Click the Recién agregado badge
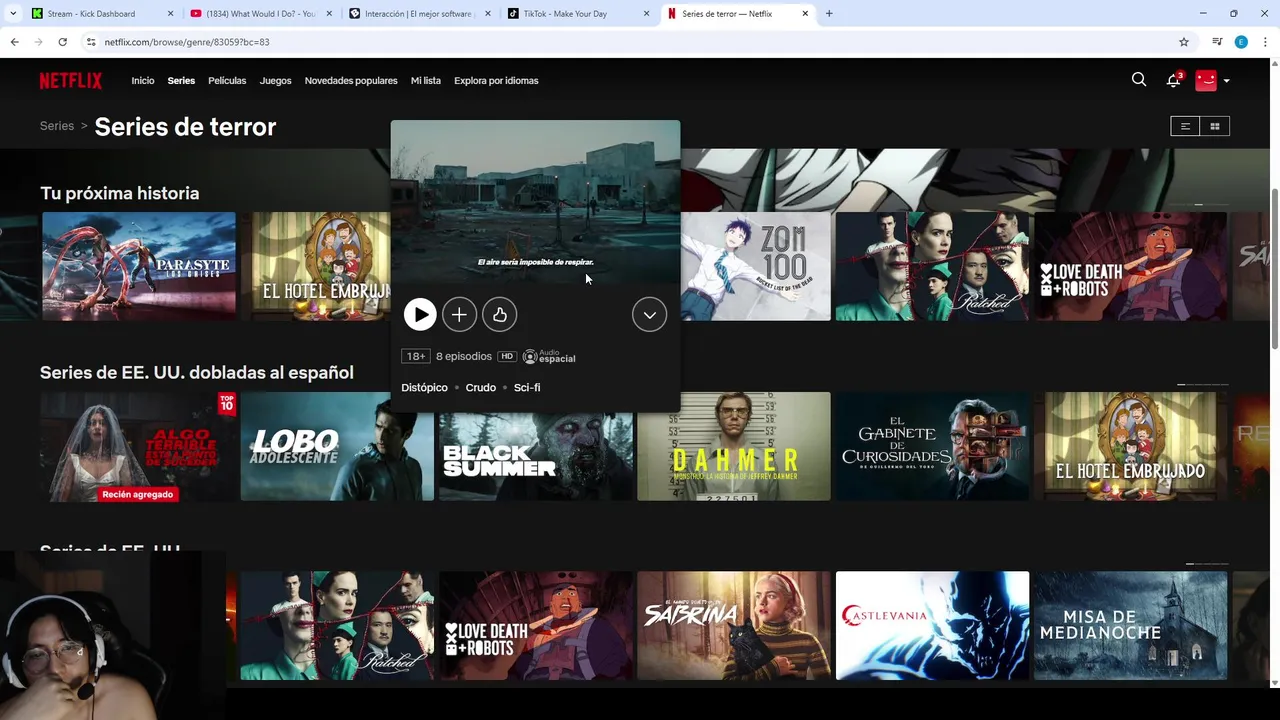Viewport: 1280px width, 720px height. point(138,494)
